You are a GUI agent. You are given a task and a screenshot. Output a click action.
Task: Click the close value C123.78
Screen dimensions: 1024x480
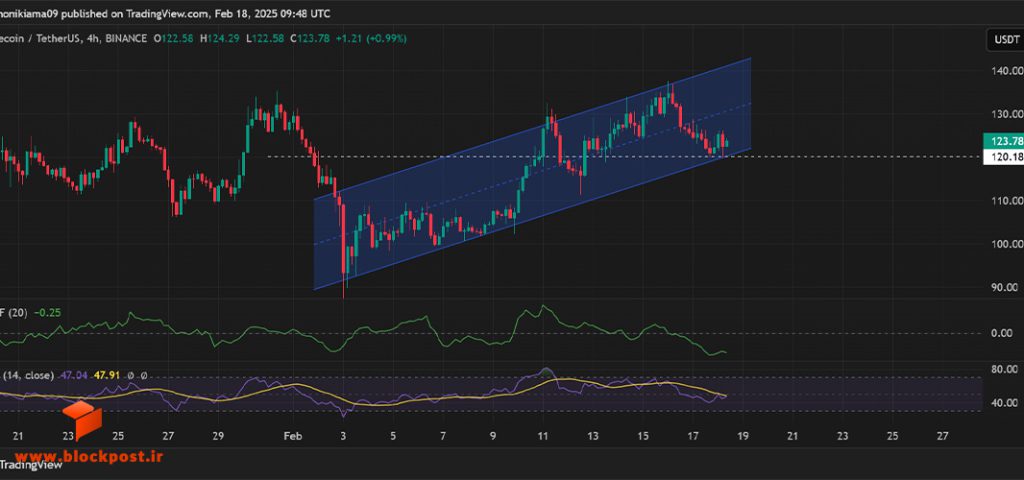[311, 39]
